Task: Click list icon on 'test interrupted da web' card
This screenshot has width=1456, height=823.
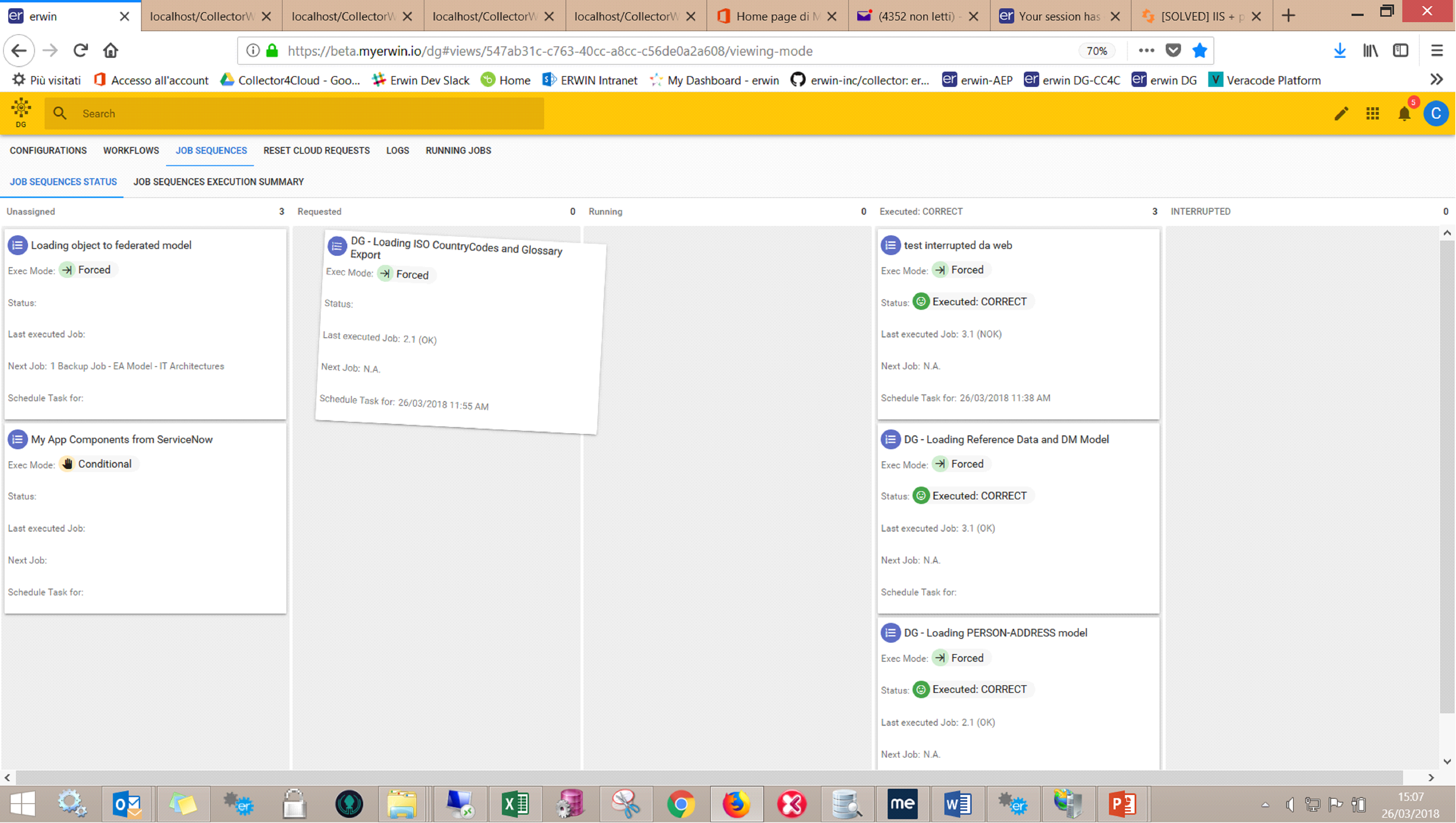Action: (890, 245)
